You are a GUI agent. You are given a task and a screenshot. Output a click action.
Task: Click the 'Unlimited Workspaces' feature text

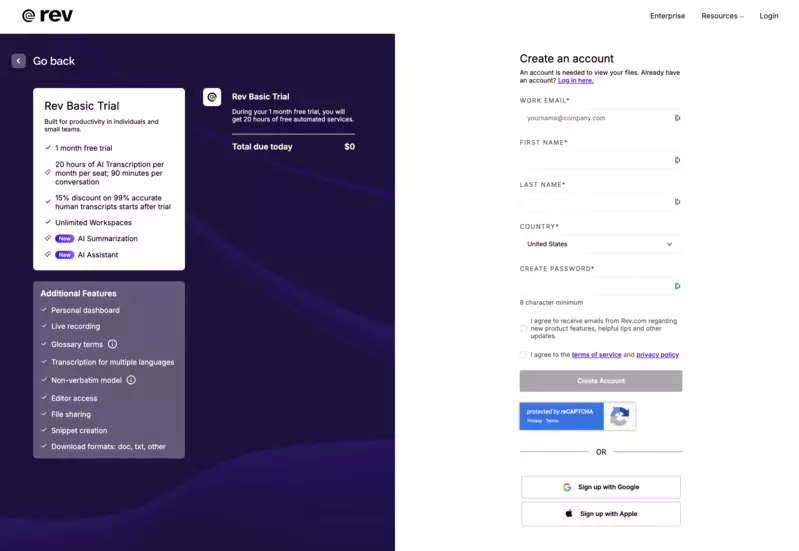(93, 223)
